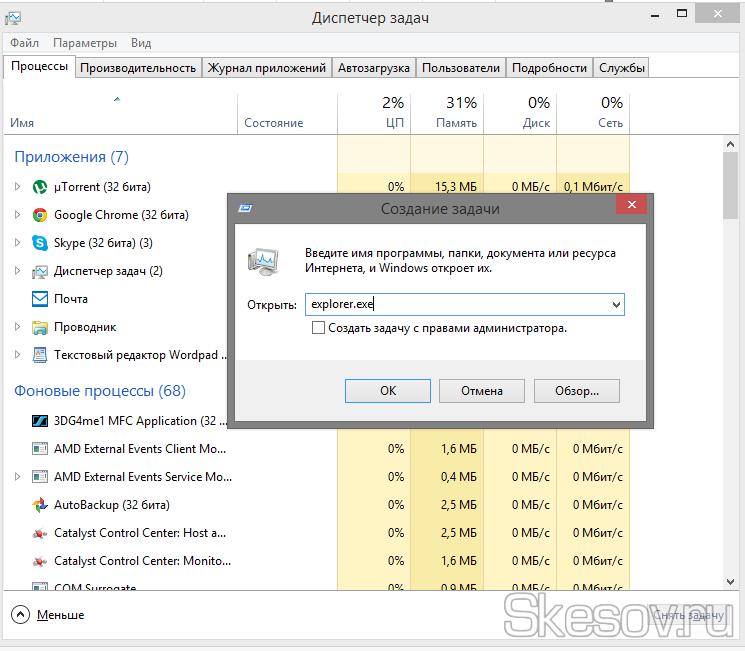
Task: Click the AutoBackup pinwheel icon
Action: point(40,505)
